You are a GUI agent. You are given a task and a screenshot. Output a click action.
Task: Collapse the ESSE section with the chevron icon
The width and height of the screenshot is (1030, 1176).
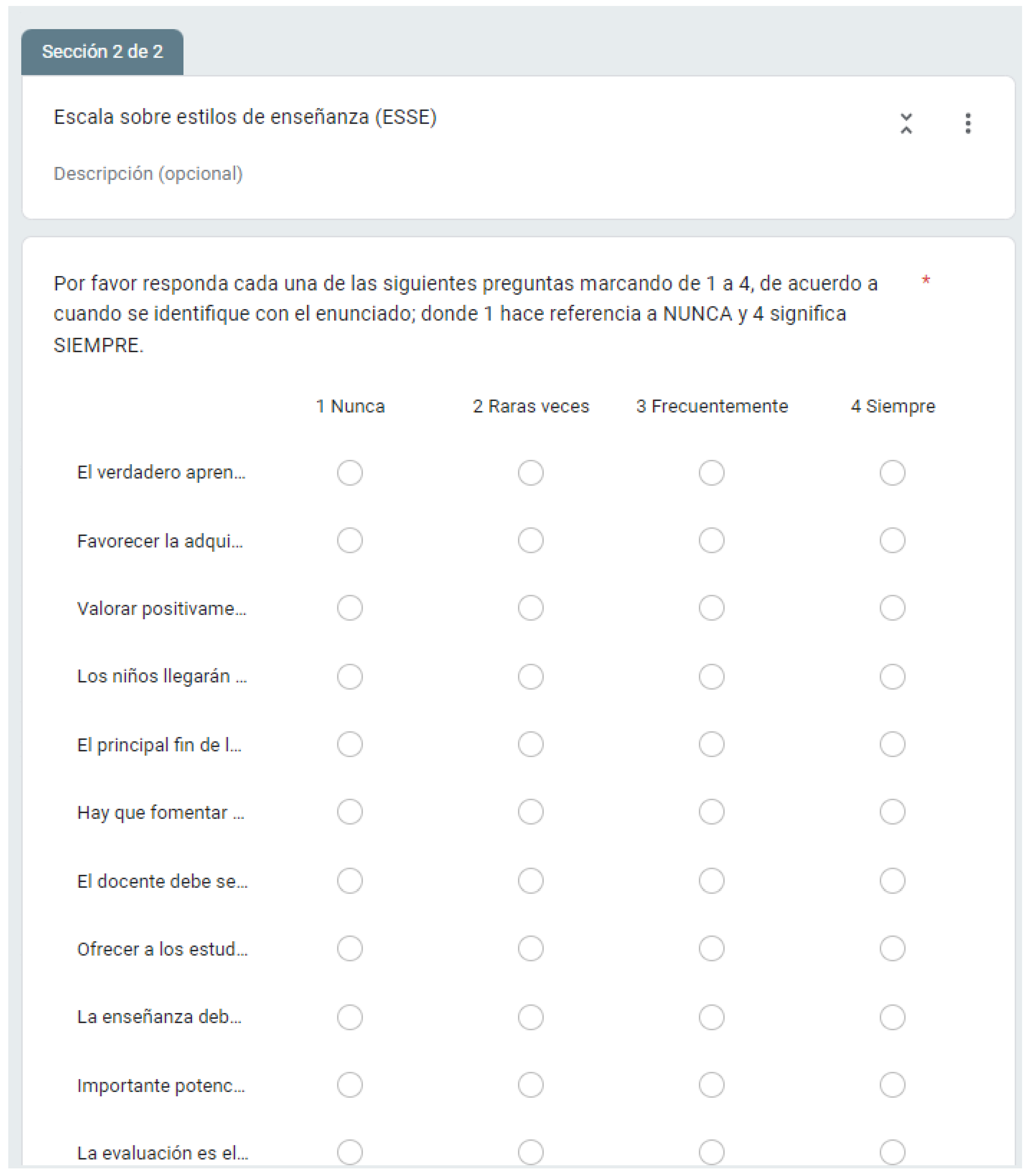pyautogui.click(x=906, y=123)
